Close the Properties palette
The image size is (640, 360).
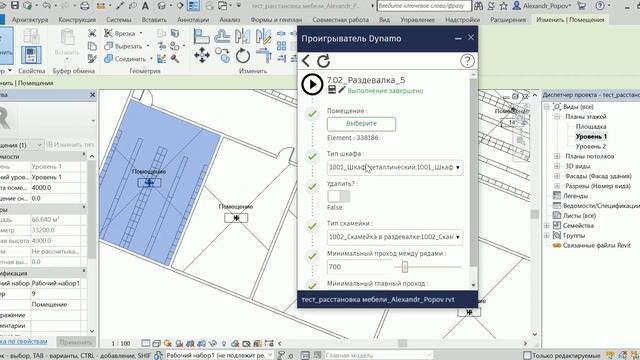point(92,95)
